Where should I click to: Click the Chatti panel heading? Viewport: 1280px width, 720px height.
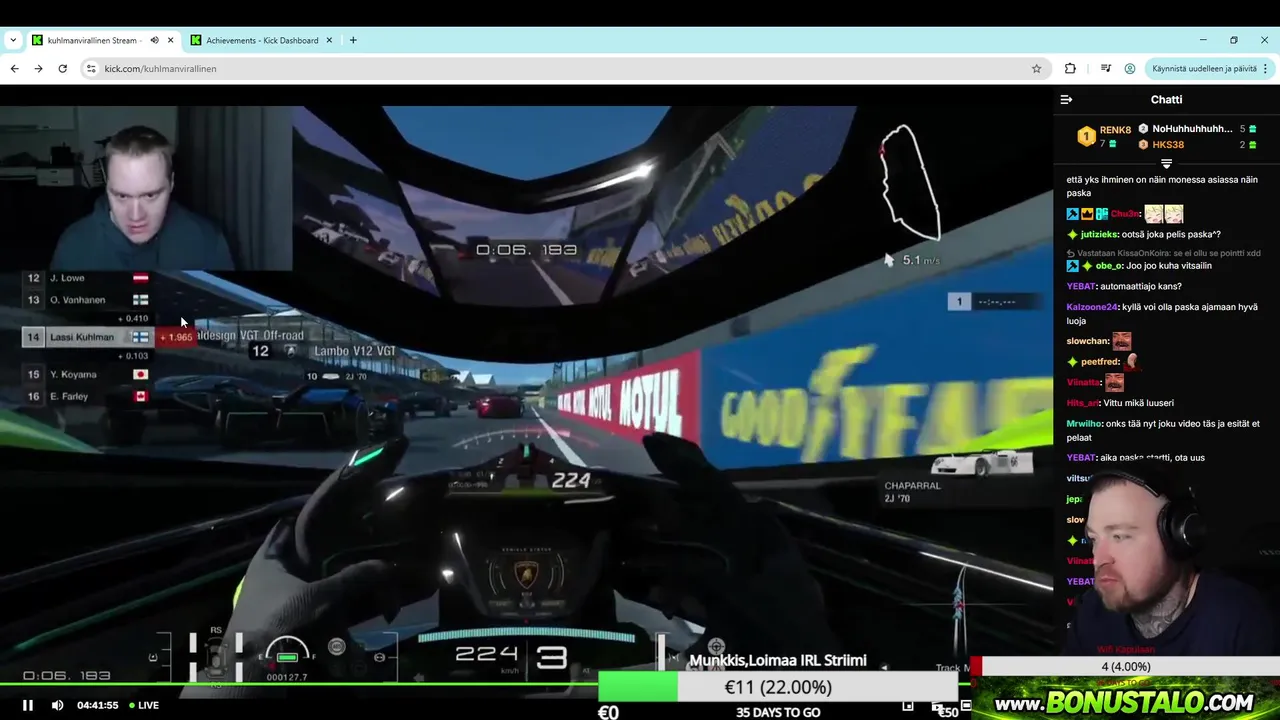tap(1166, 100)
